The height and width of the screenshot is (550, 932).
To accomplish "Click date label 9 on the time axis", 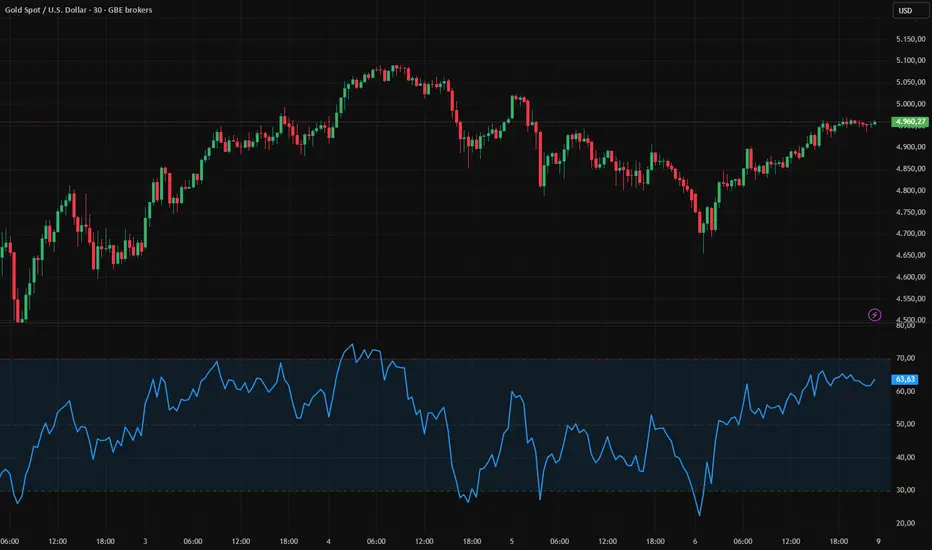I will [x=879, y=541].
